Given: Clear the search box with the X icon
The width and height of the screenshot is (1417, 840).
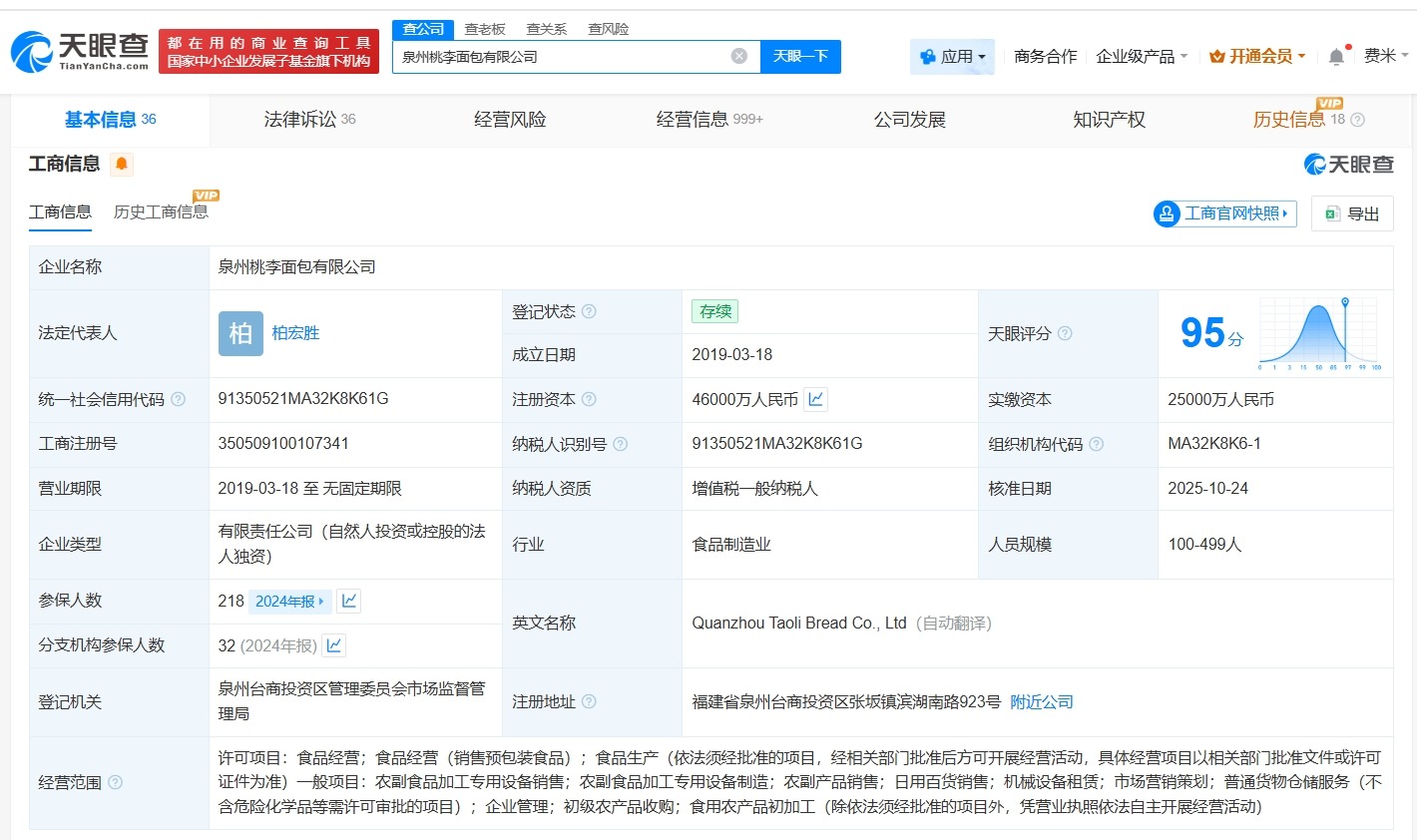Looking at the screenshot, I should pyautogui.click(x=738, y=56).
